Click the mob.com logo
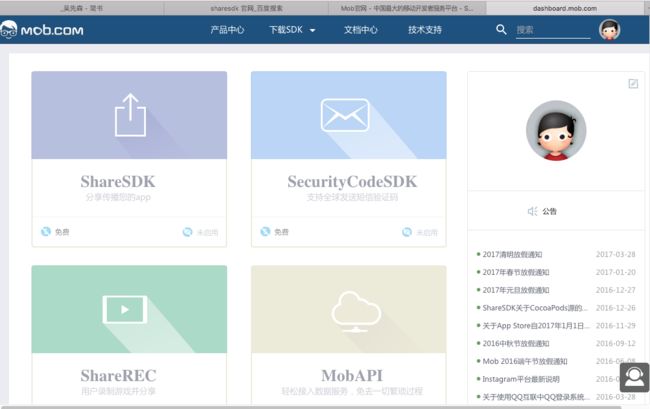This screenshot has height=409, width=650. pyautogui.click(x=42, y=30)
